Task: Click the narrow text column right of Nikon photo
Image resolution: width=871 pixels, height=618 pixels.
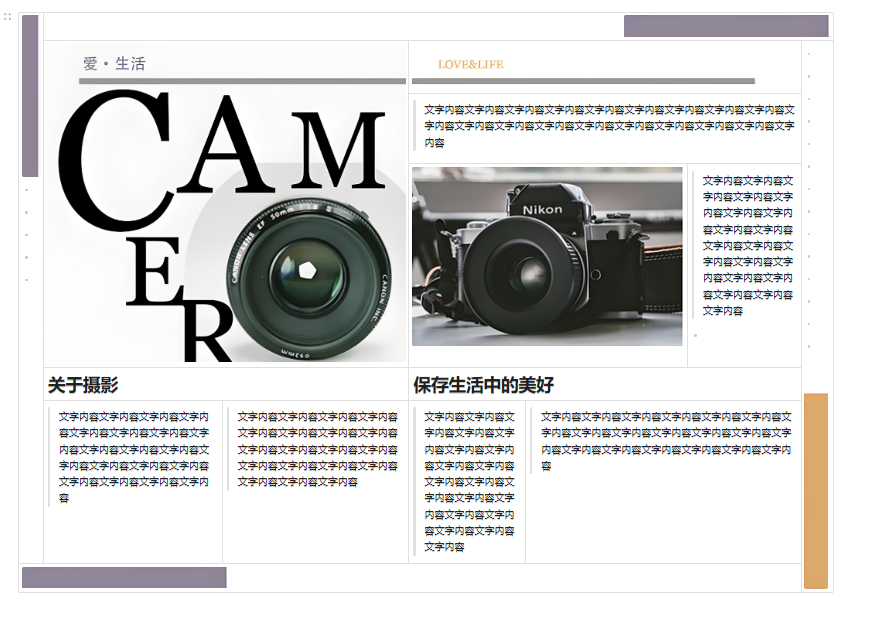Action: coord(747,245)
